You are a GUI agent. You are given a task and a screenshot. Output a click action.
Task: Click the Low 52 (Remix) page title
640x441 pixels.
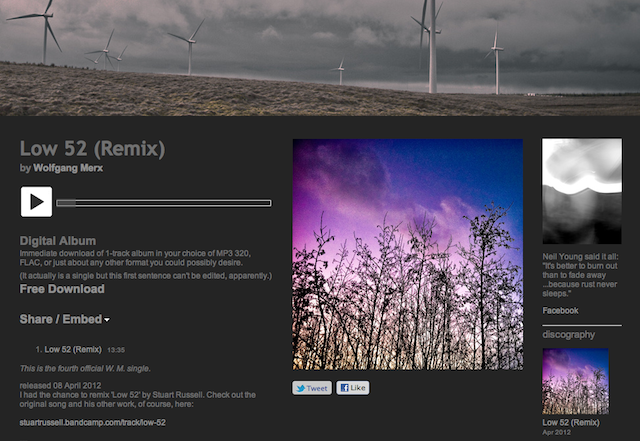click(93, 149)
